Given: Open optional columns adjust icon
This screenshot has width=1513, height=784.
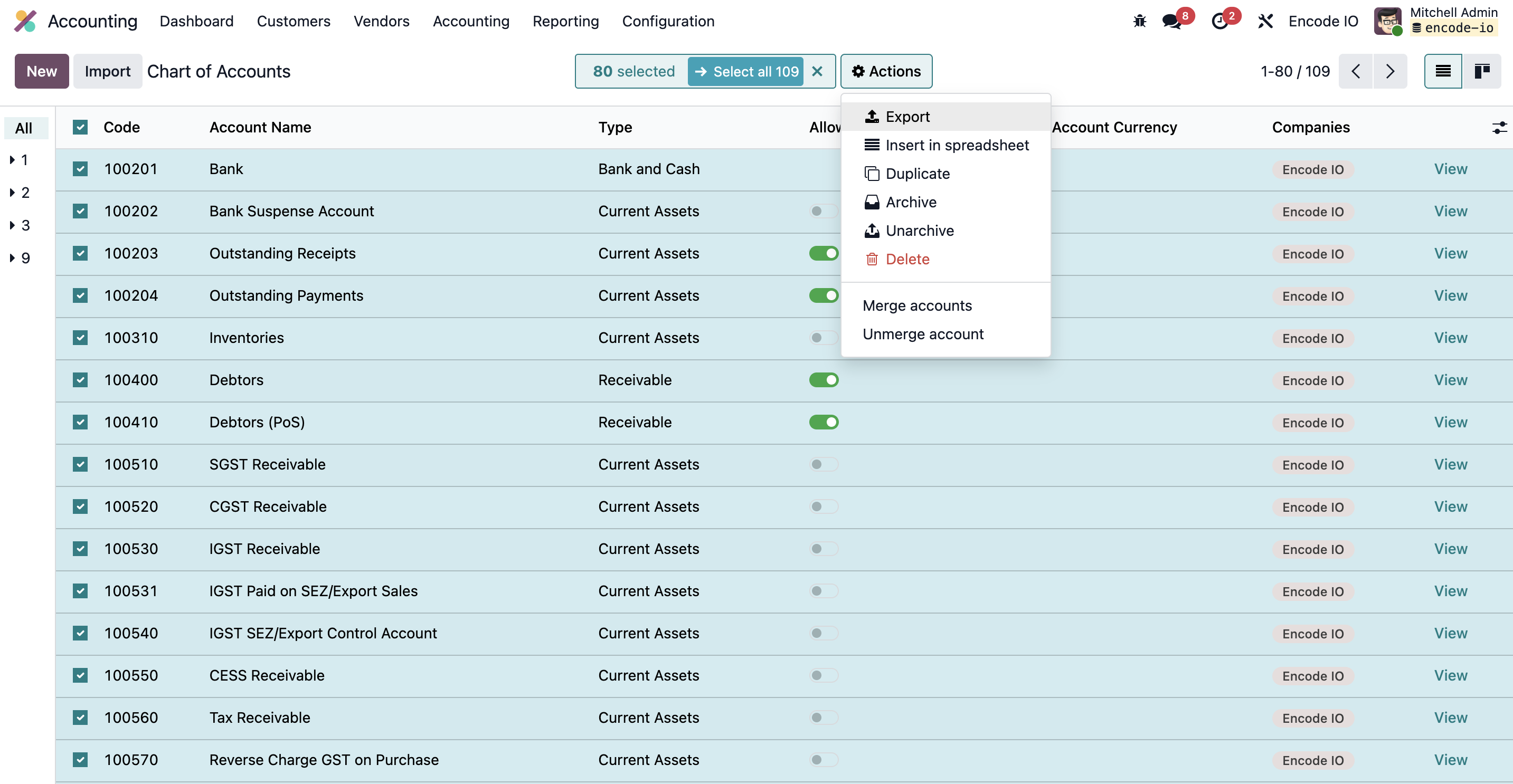Looking at the screenshot, I should 1499,127.
